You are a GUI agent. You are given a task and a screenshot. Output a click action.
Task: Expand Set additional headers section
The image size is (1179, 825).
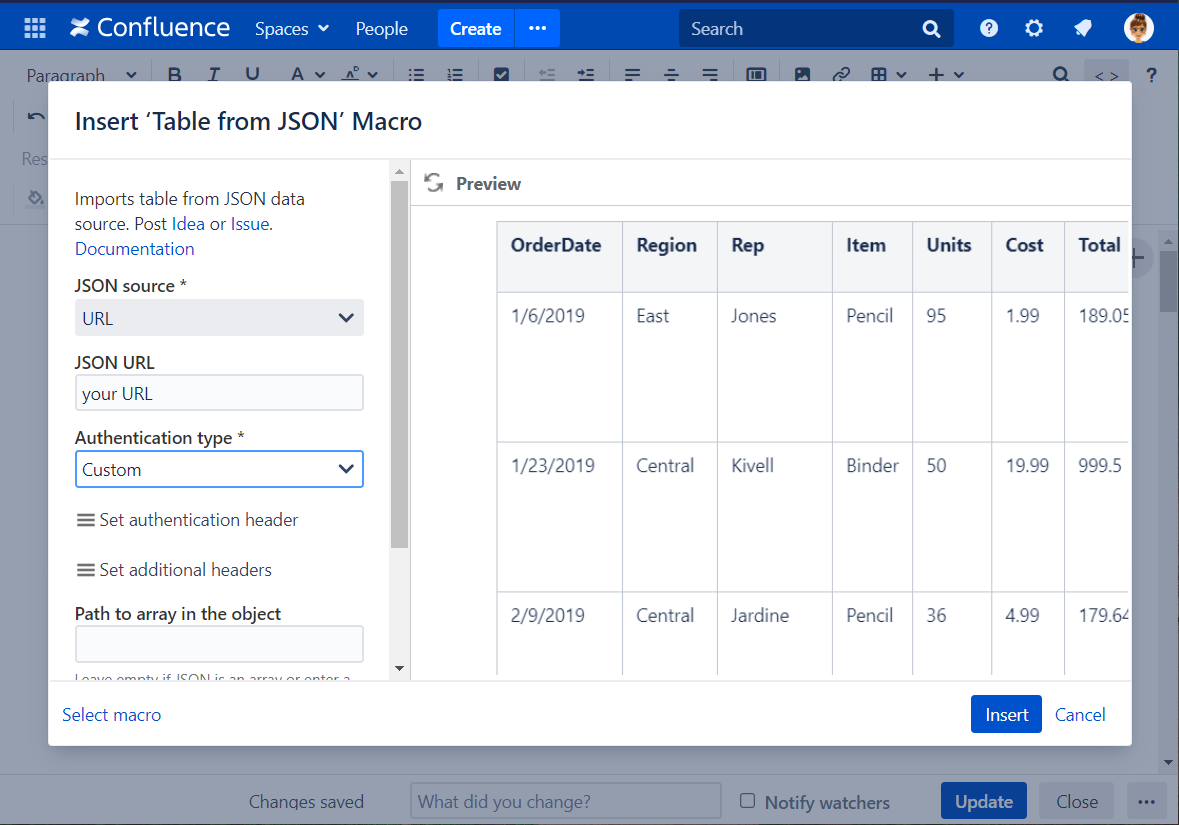174,570
